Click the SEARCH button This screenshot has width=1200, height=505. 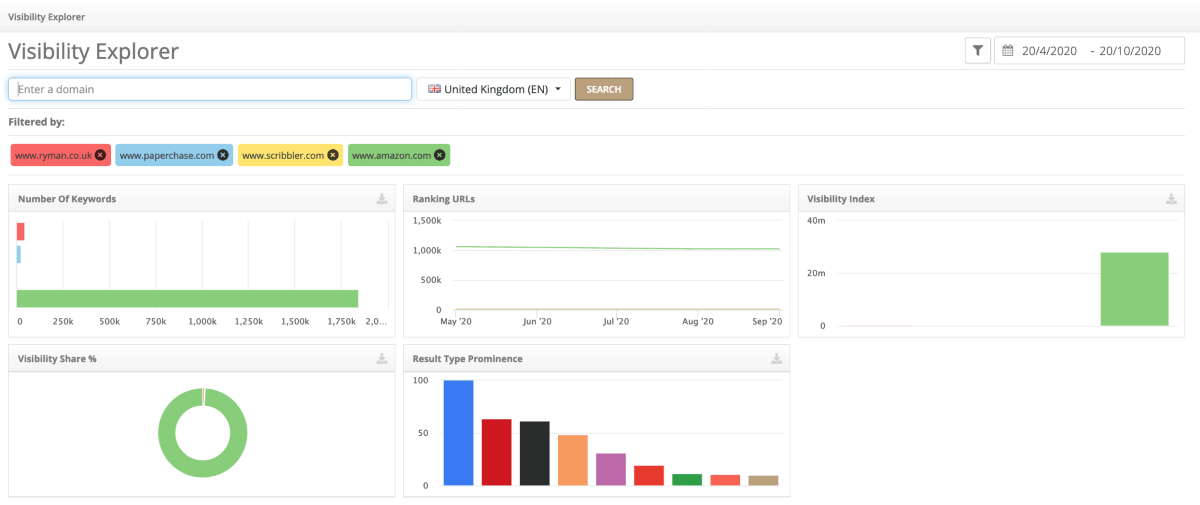pyautogui.click(x=604, y=89)
